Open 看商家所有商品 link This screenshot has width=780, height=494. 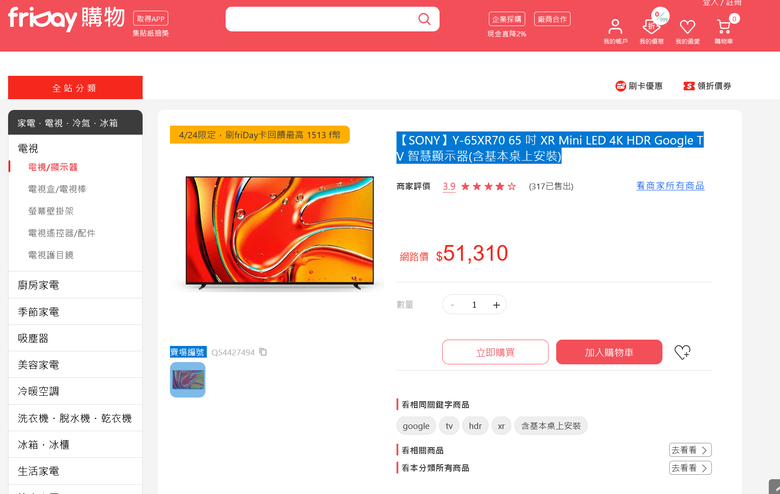(x=670, y=186)
